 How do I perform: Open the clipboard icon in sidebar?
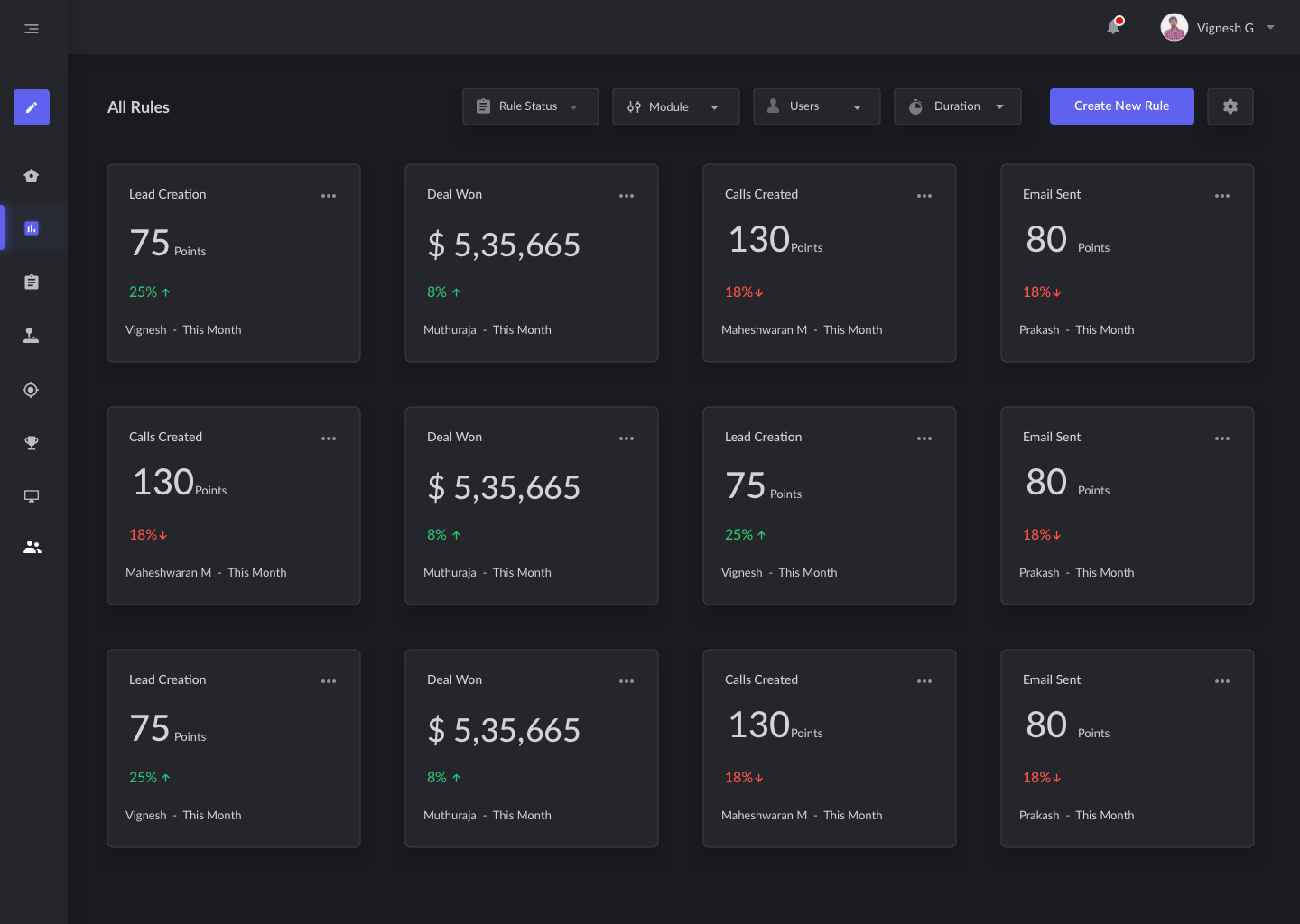(32, 282)
